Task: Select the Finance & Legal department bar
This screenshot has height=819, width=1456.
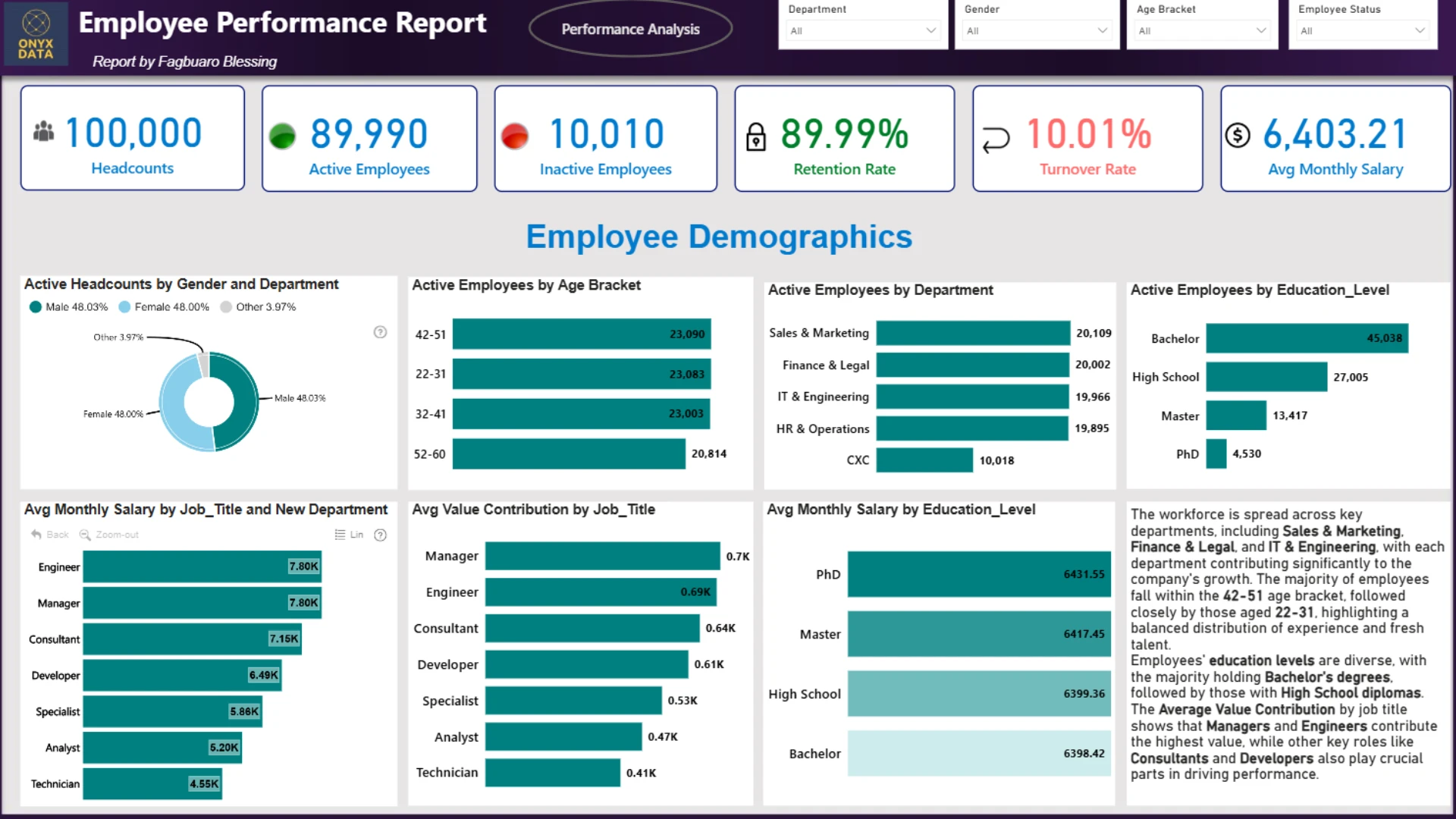Action: click(972, 365)
